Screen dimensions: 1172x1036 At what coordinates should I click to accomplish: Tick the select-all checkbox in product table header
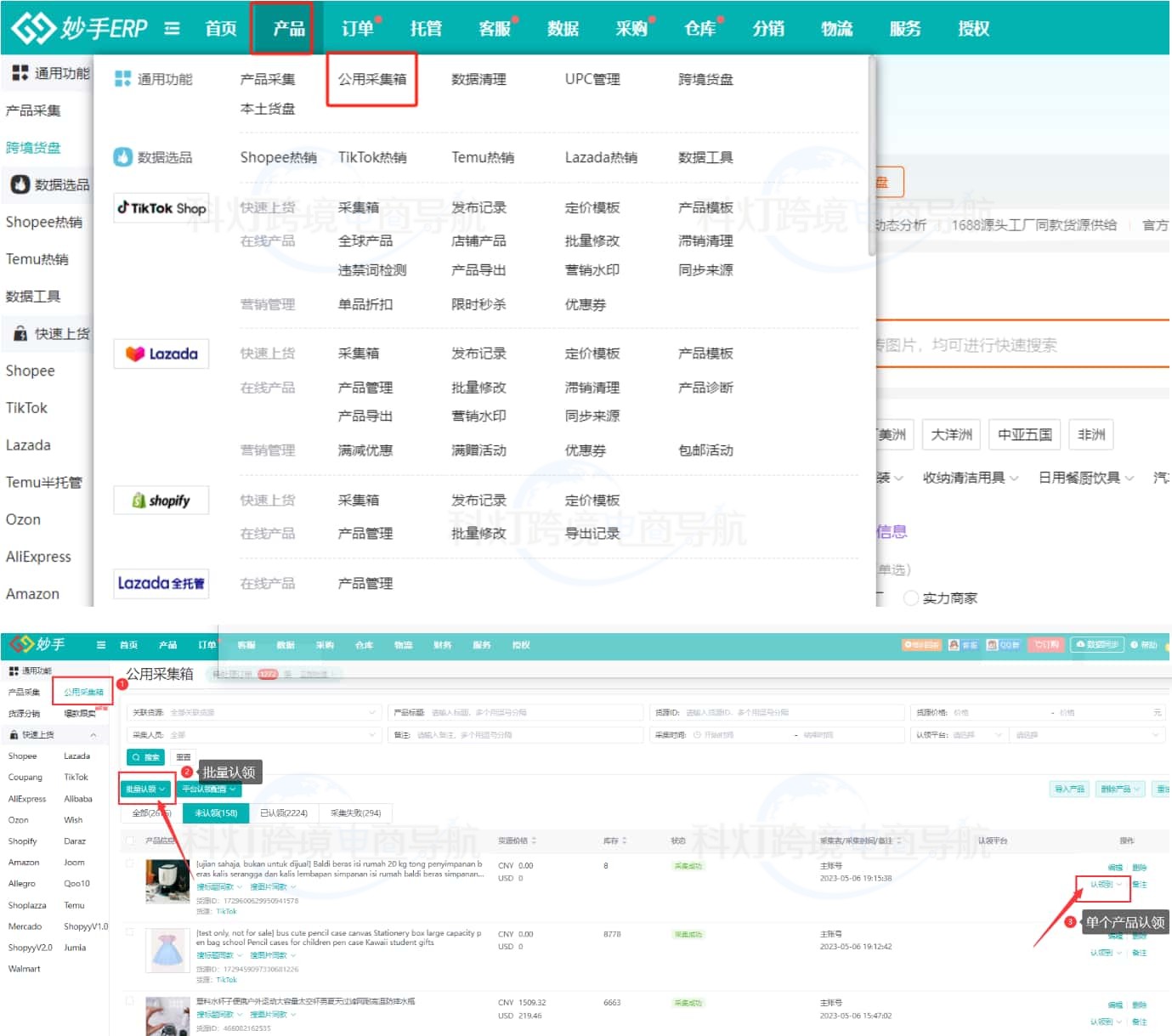click(x=130, y=841)
